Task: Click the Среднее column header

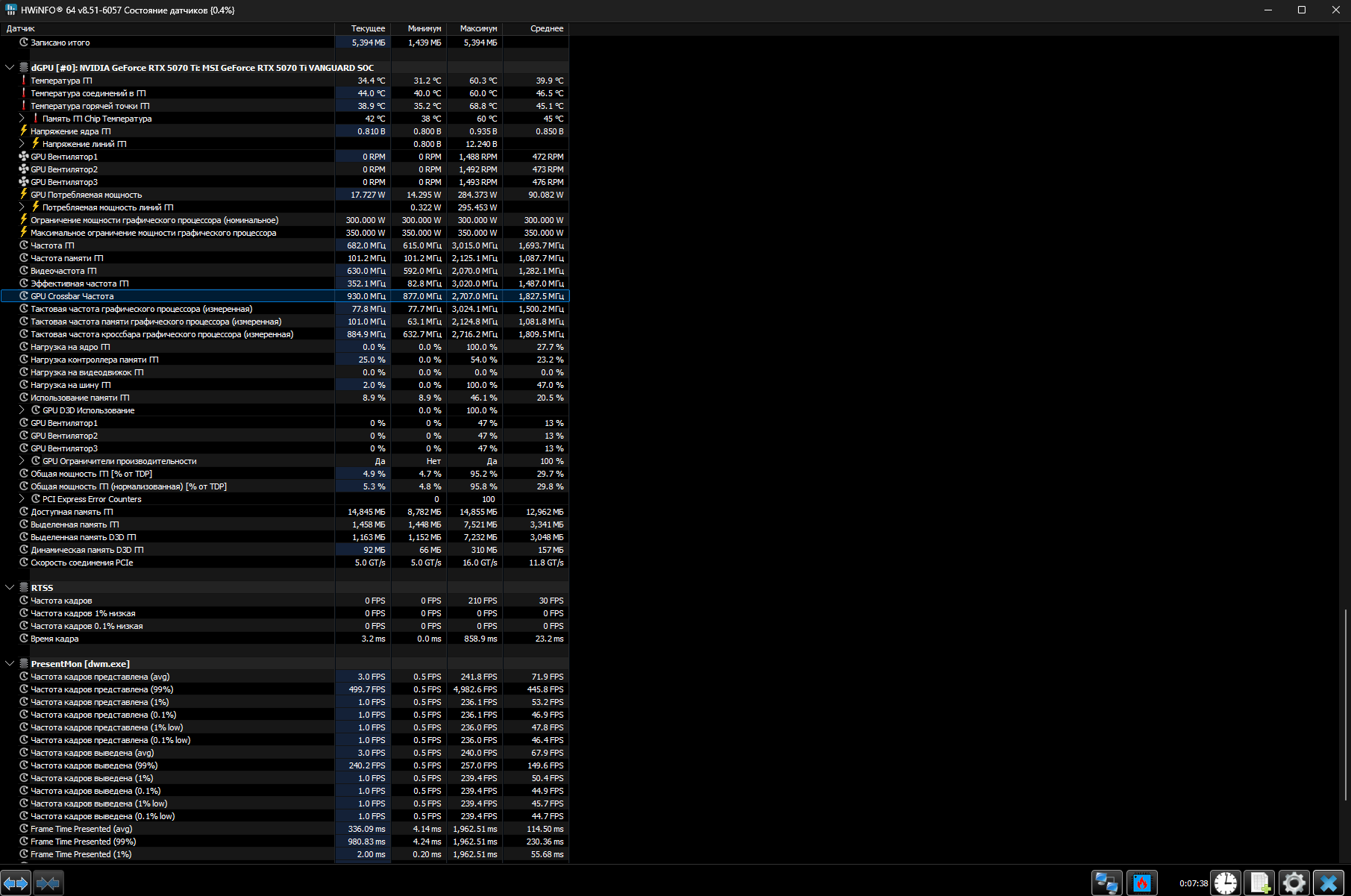Action: pyautogui.click(x=536, y=28)
